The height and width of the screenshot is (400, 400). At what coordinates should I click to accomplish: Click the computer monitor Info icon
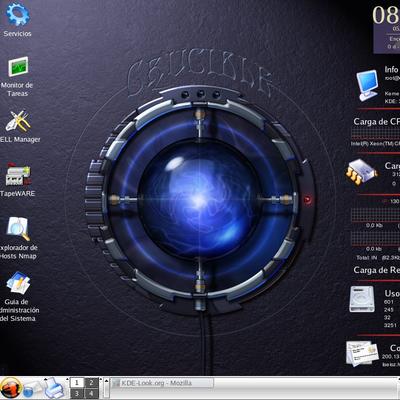pos(368,85)
